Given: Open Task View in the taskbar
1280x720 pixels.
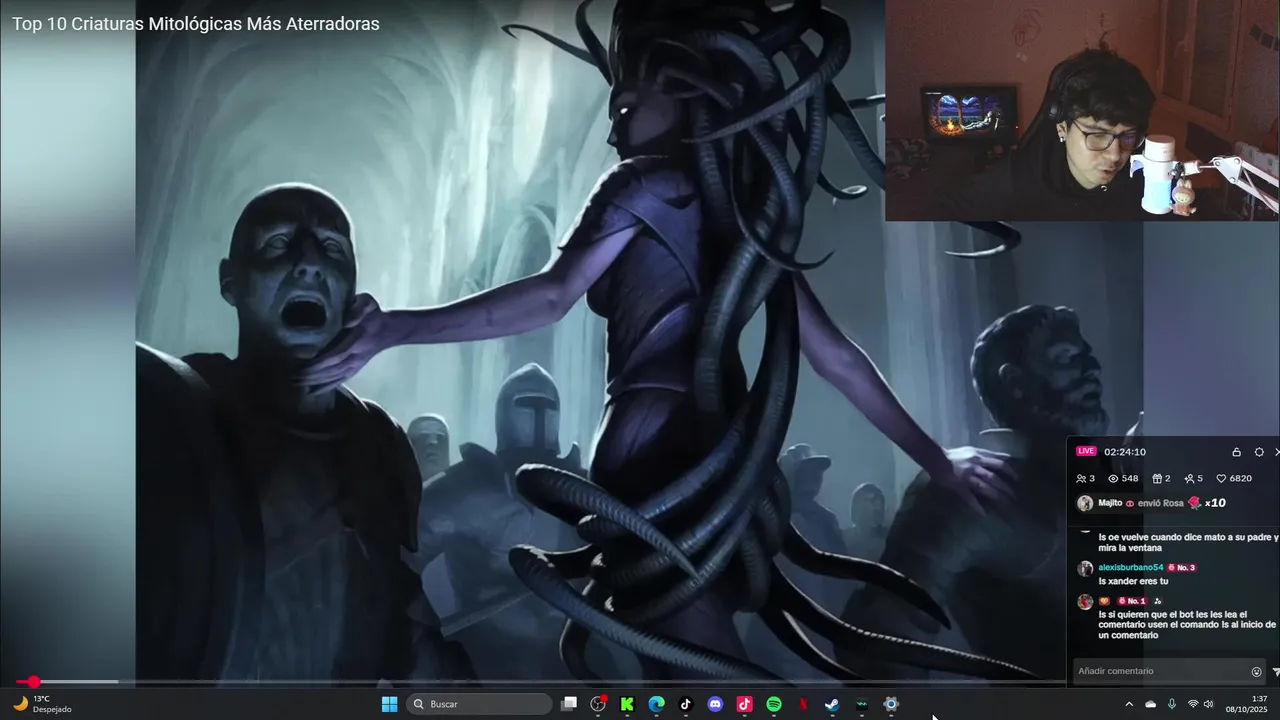Looking at the screenshot, I should pyautogui.click(x=569, y=704).
